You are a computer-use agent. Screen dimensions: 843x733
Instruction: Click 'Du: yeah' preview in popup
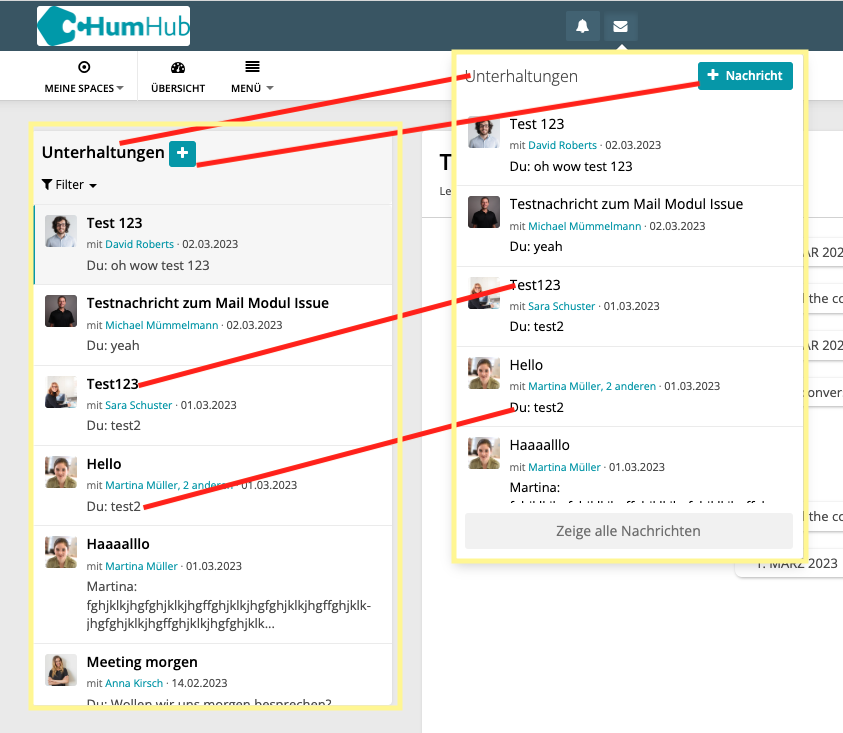536,246
